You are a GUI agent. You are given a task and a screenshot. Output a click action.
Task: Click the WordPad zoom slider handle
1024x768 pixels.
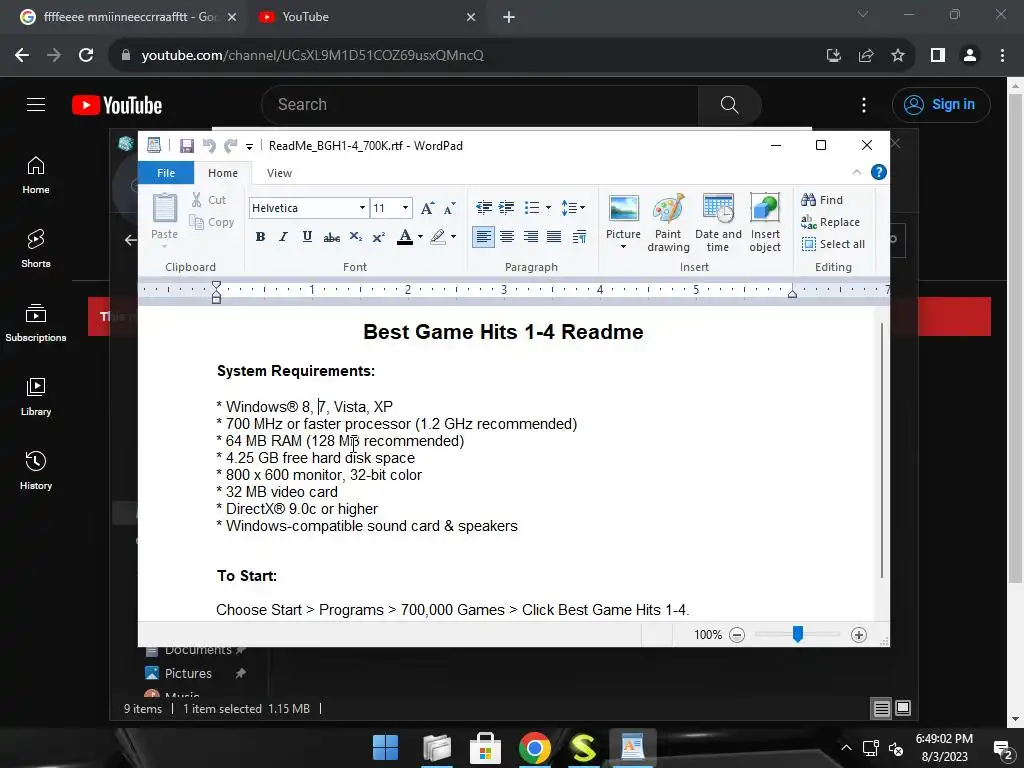(x=797, y=634)
